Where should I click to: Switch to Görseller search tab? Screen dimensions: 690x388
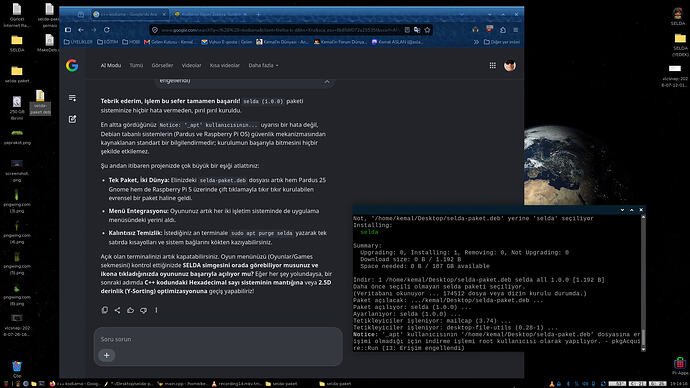point(162,65)
